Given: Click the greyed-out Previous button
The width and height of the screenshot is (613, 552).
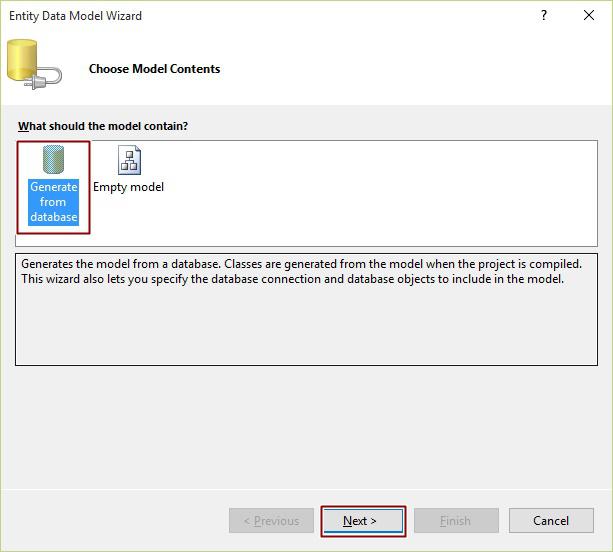Looking at the screenshot, I should pos(271,520).
